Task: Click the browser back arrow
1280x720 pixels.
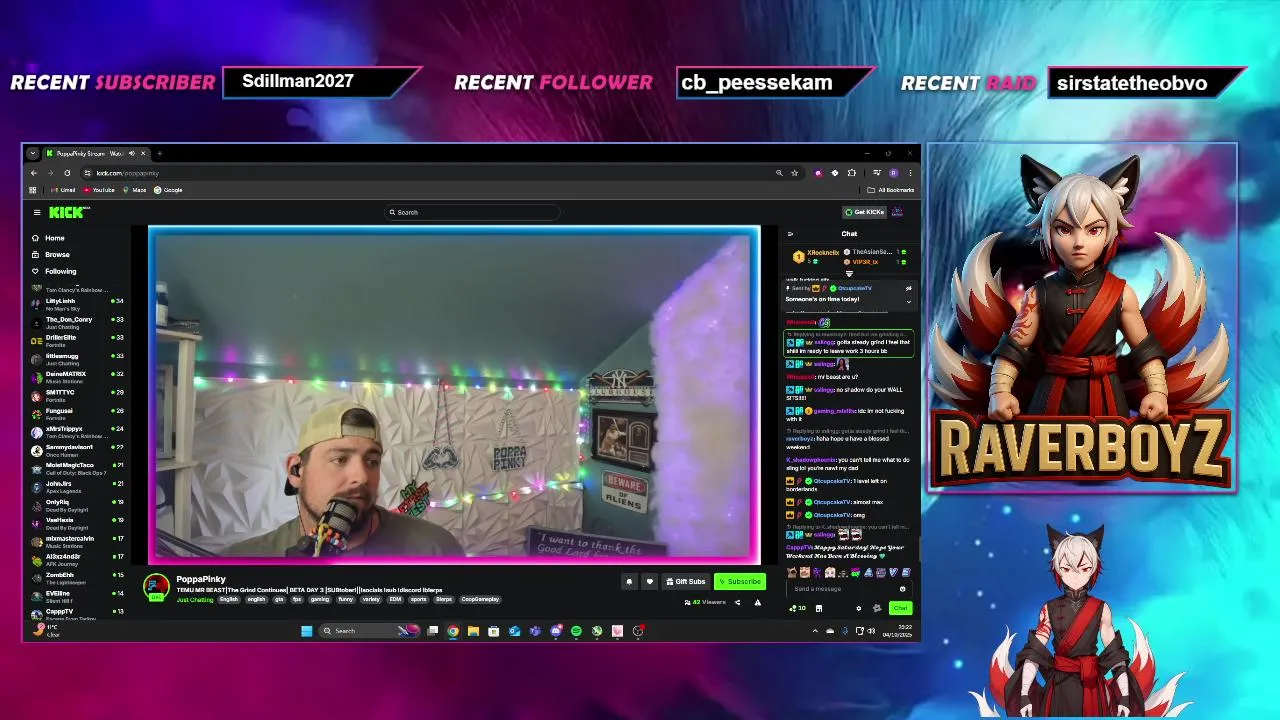Action: 33,173
